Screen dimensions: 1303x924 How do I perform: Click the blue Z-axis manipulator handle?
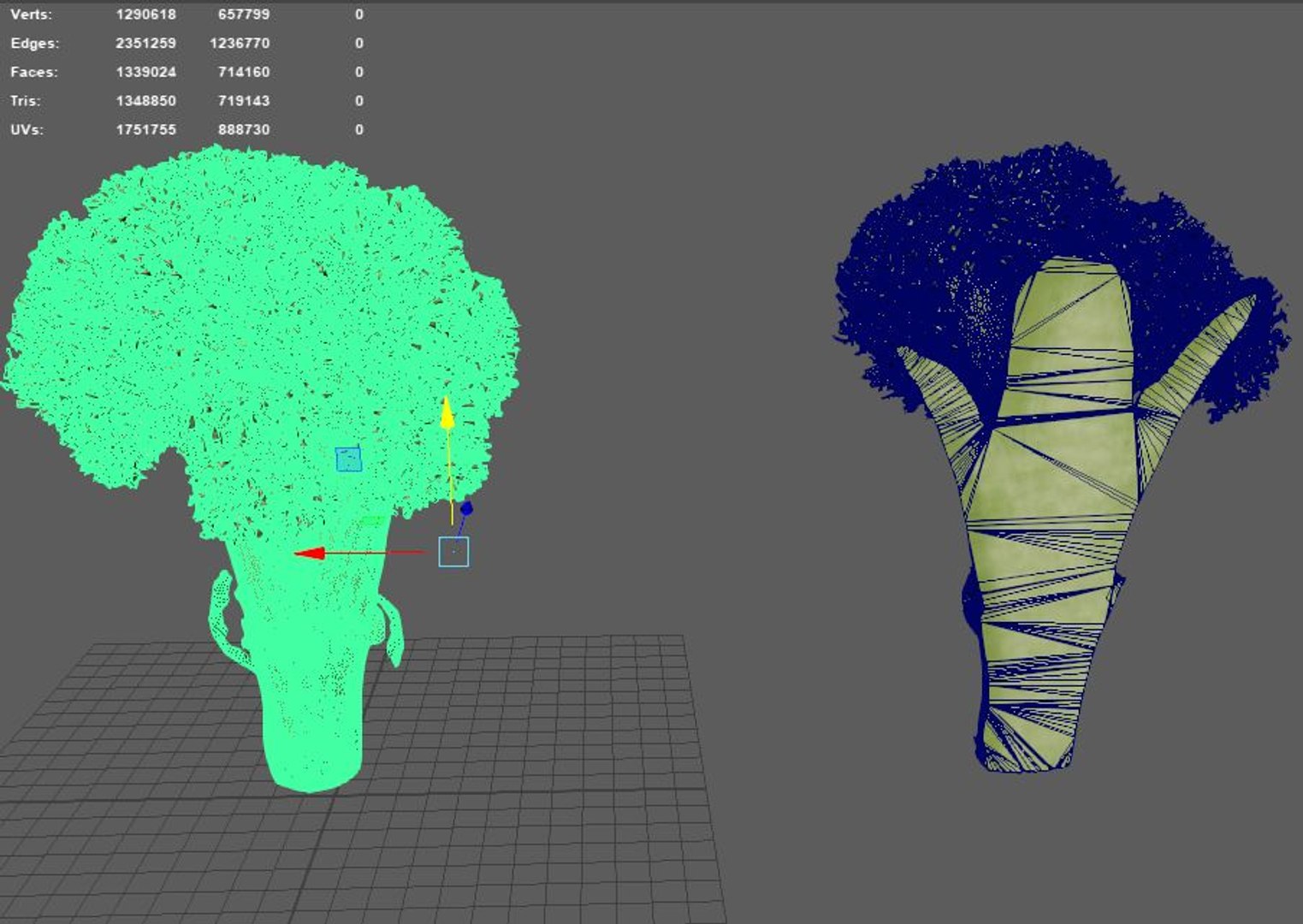coord(466,508)
